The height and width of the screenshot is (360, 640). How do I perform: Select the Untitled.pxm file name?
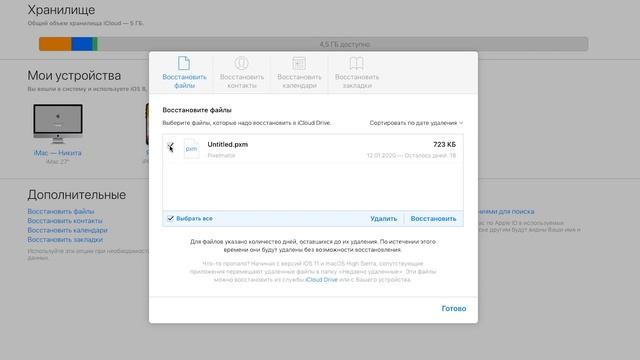coord(227,144)
